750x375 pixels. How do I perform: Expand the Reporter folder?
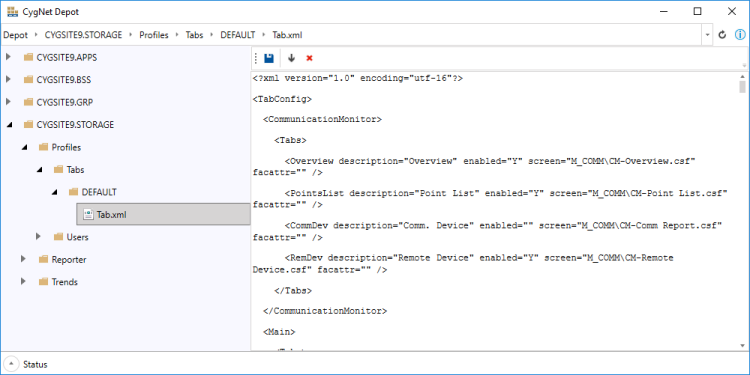pos(23,259)
